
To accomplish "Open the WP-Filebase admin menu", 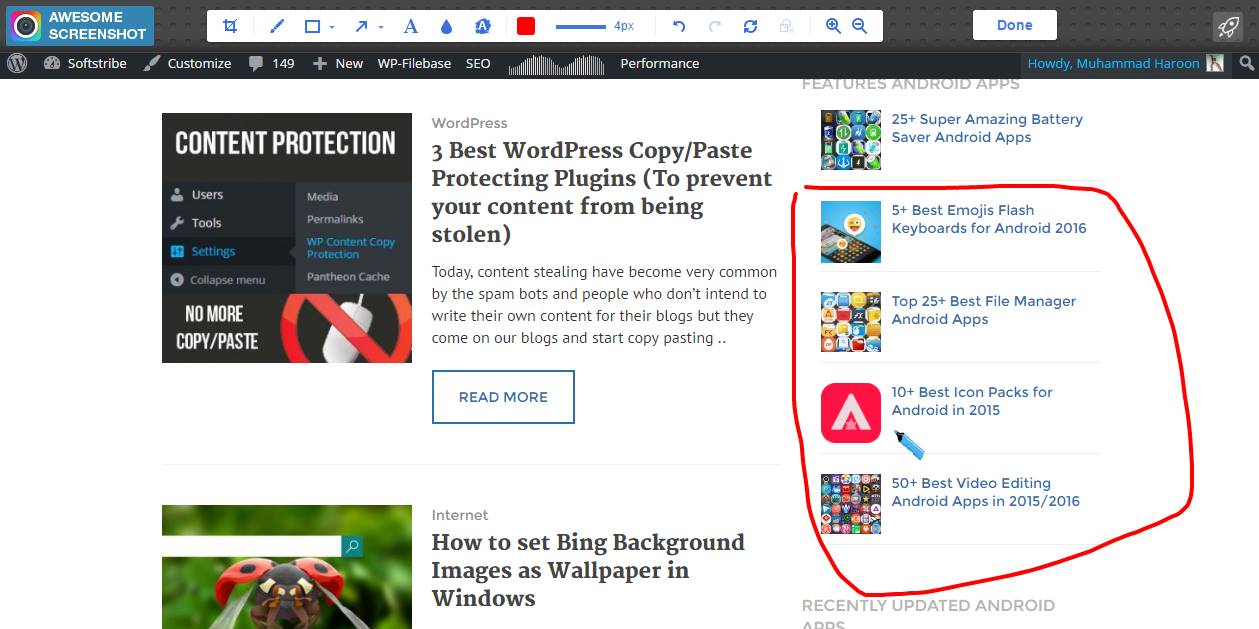I will (x=414, y=63).
